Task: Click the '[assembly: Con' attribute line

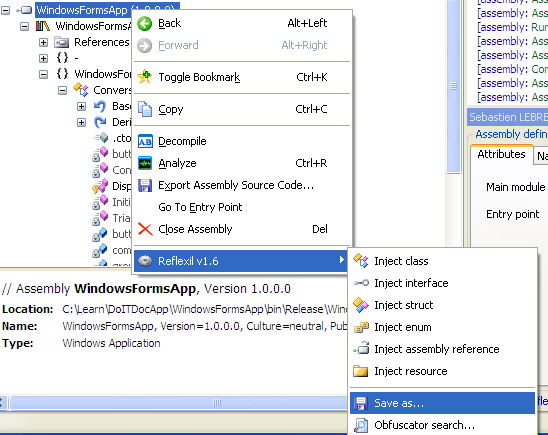Action: pyautogui.click(x=512, y=69)
